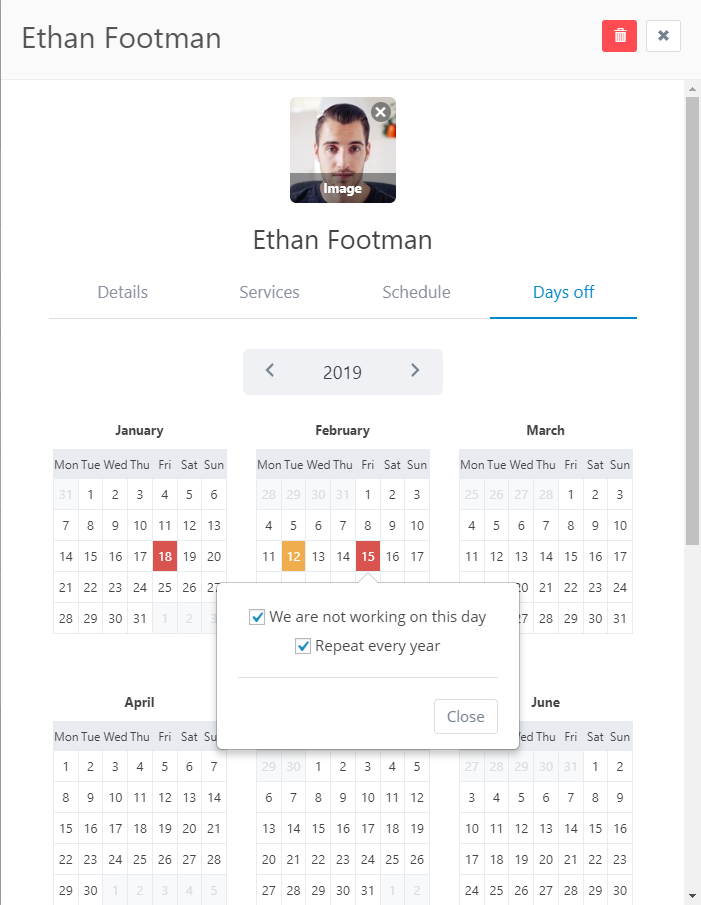
Task: Uncheck "We are not working on this day"
Action: [257, 617]
